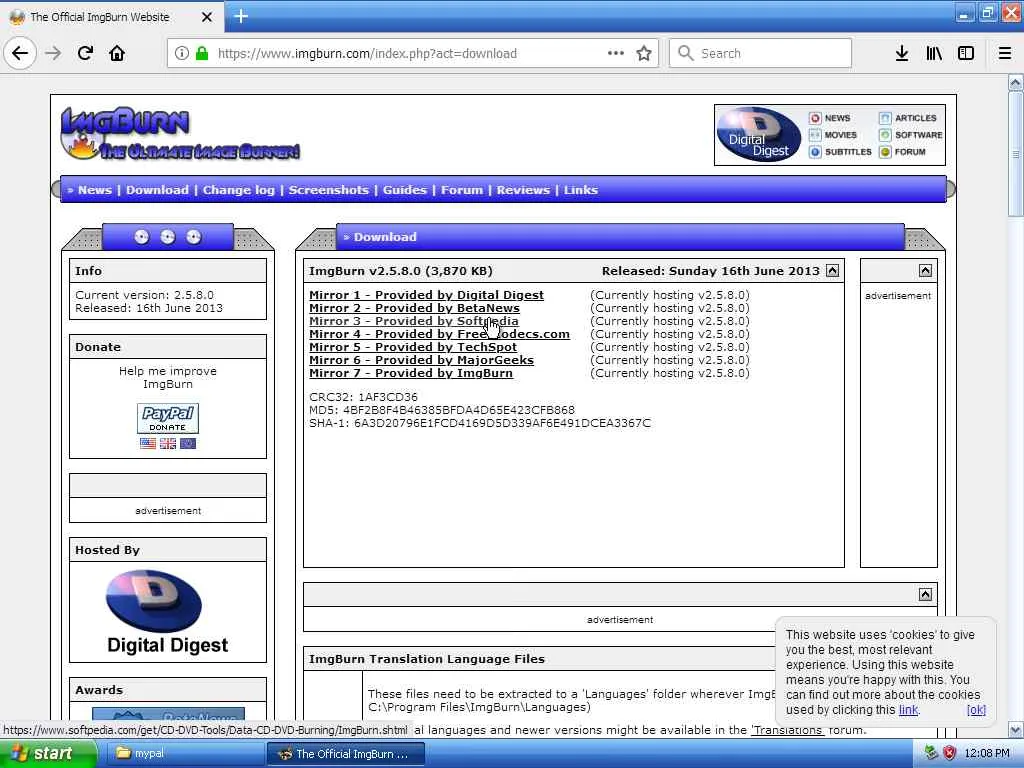
Task: Collapse the right advertisement panel
Action: (925, 271)
